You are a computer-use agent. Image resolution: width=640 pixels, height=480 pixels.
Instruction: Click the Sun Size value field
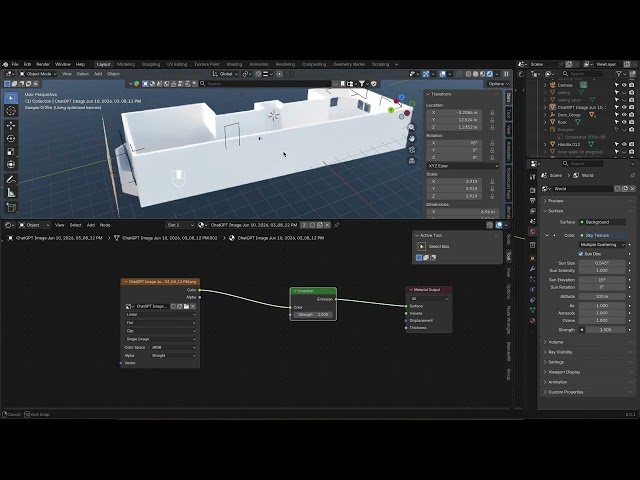coord(602,263)
